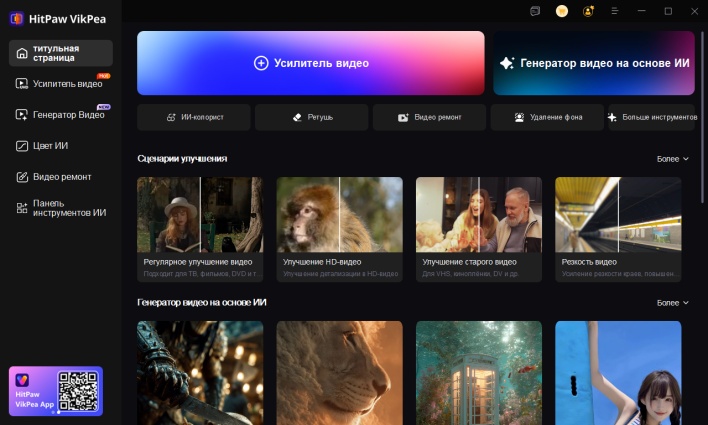708x425 pixels.
Task: Expand Более dropdown for Генератор видео section
Action: point(672,303)
